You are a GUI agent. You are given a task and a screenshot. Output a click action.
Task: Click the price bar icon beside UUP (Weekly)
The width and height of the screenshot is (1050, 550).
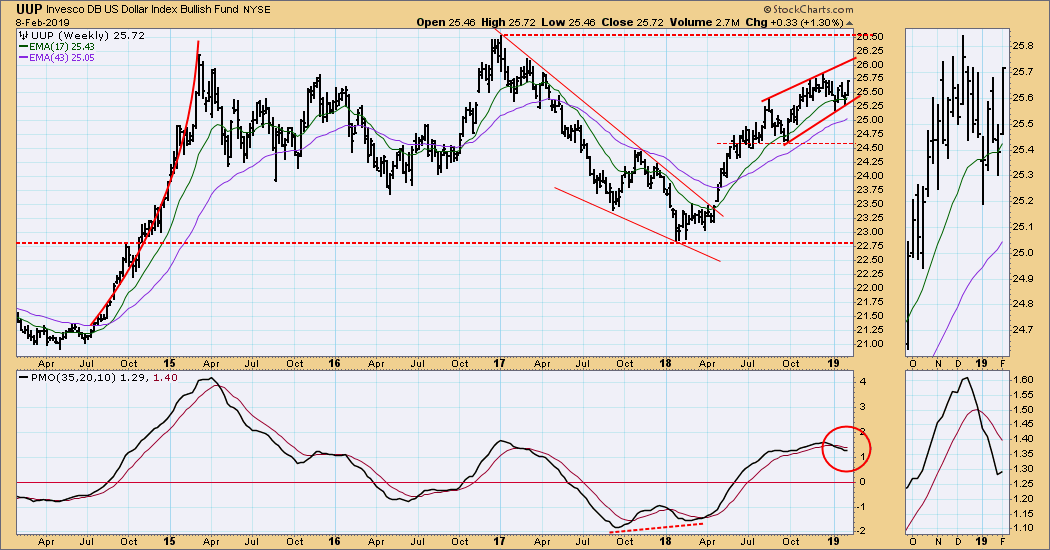coord(23,34)
